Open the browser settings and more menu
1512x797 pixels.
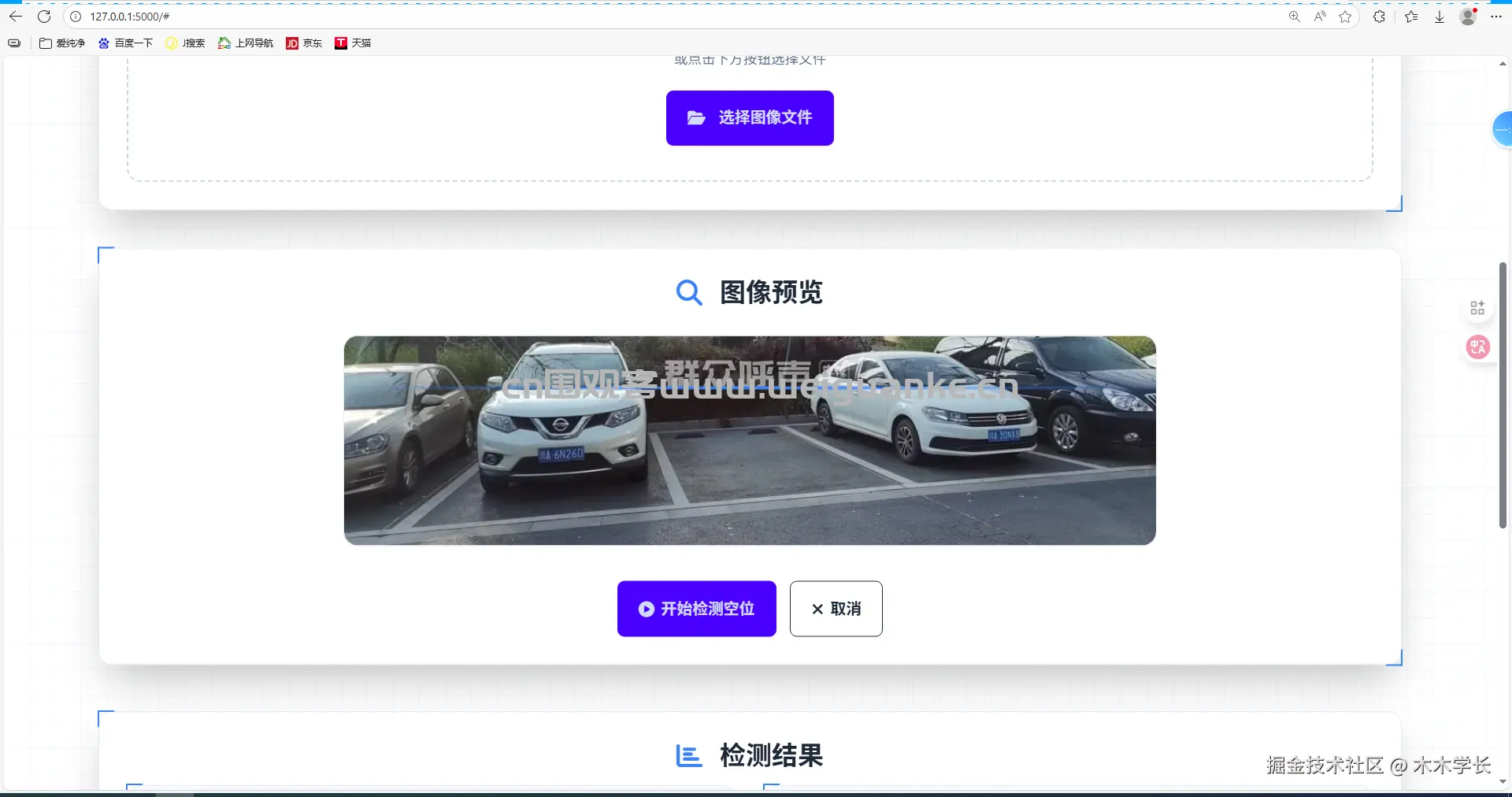click(x=1496, y=17)
